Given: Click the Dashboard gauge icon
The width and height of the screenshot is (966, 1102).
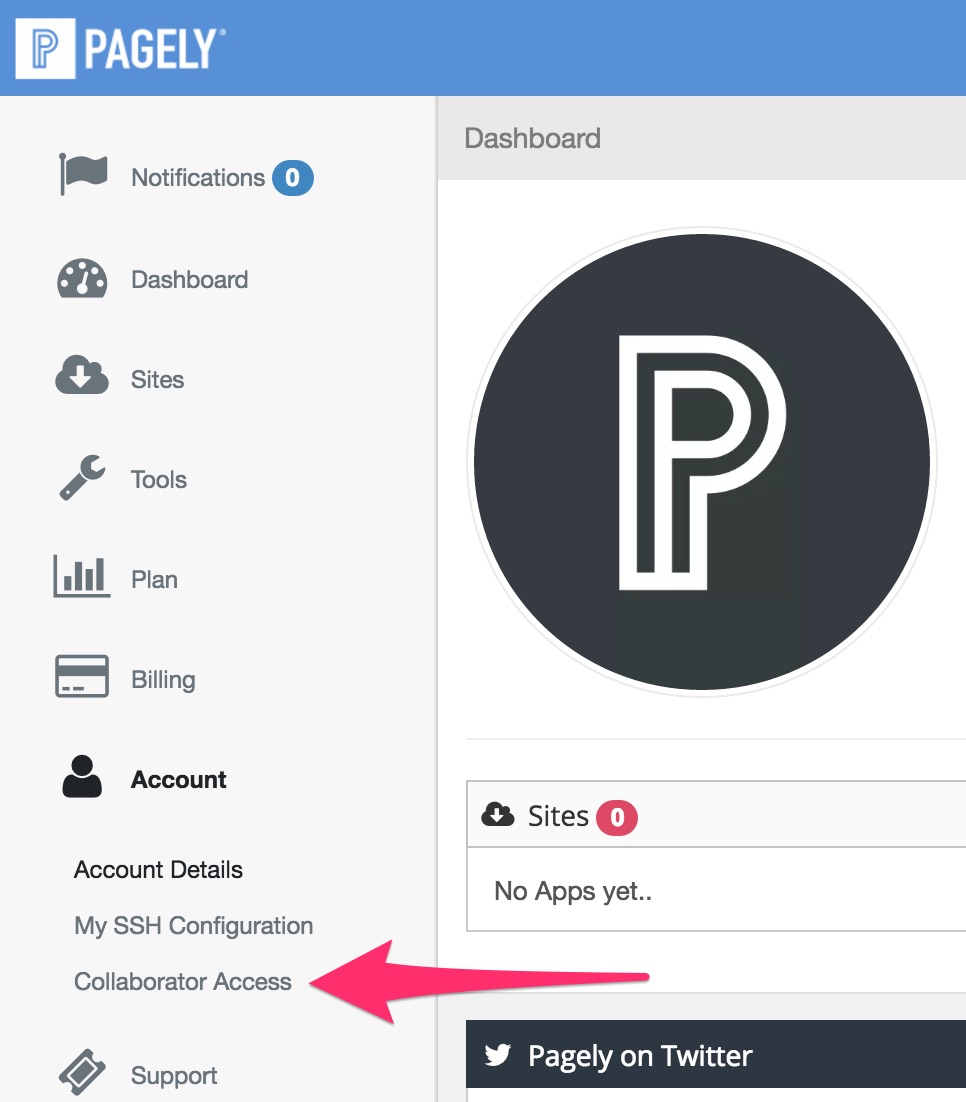Looking at the screenshot, I should (82, 279).
